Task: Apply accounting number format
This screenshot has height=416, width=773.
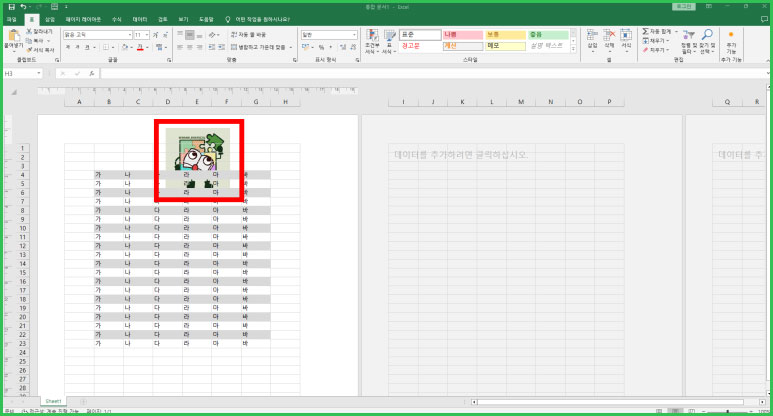Action: [x=305, y=47]
